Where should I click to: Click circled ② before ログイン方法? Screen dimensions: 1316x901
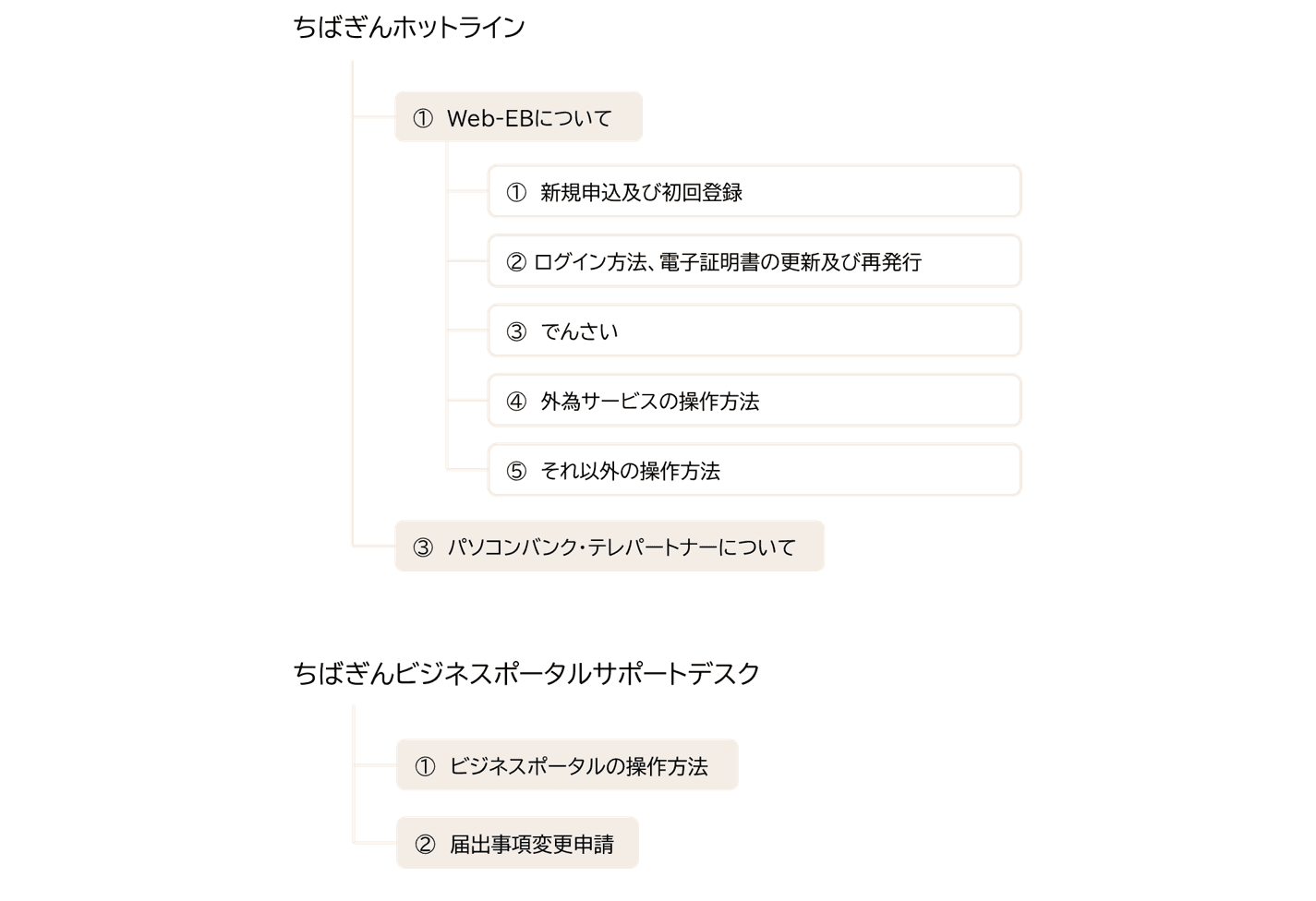pos(516,262)
